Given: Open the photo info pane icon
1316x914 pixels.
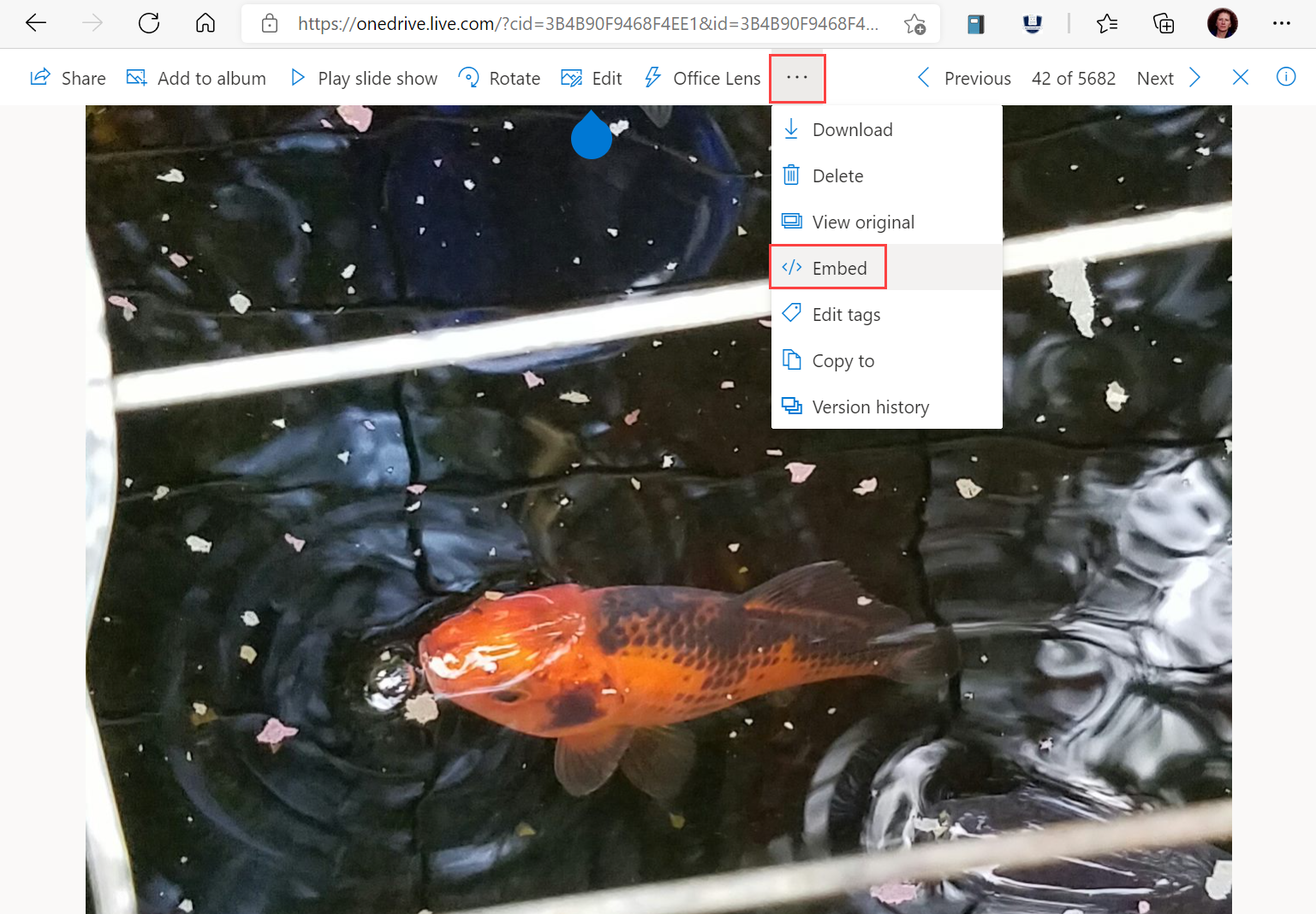Looking at the screenshot, I should click(x=1286, y=77).
